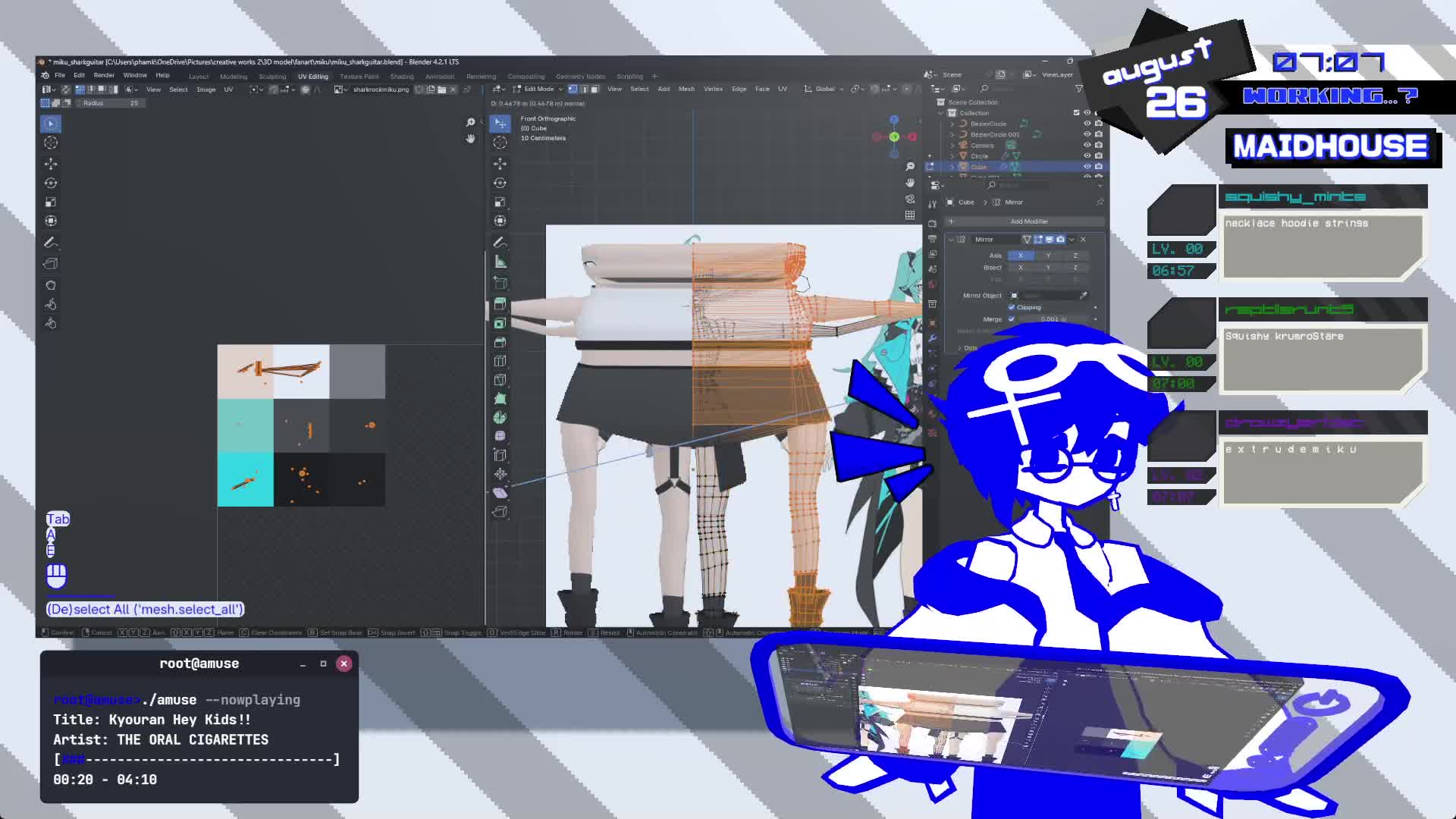
Task: Unlink sharkrockmiku.png image with X
Action: pyautogui.click(x=453, y=89)
